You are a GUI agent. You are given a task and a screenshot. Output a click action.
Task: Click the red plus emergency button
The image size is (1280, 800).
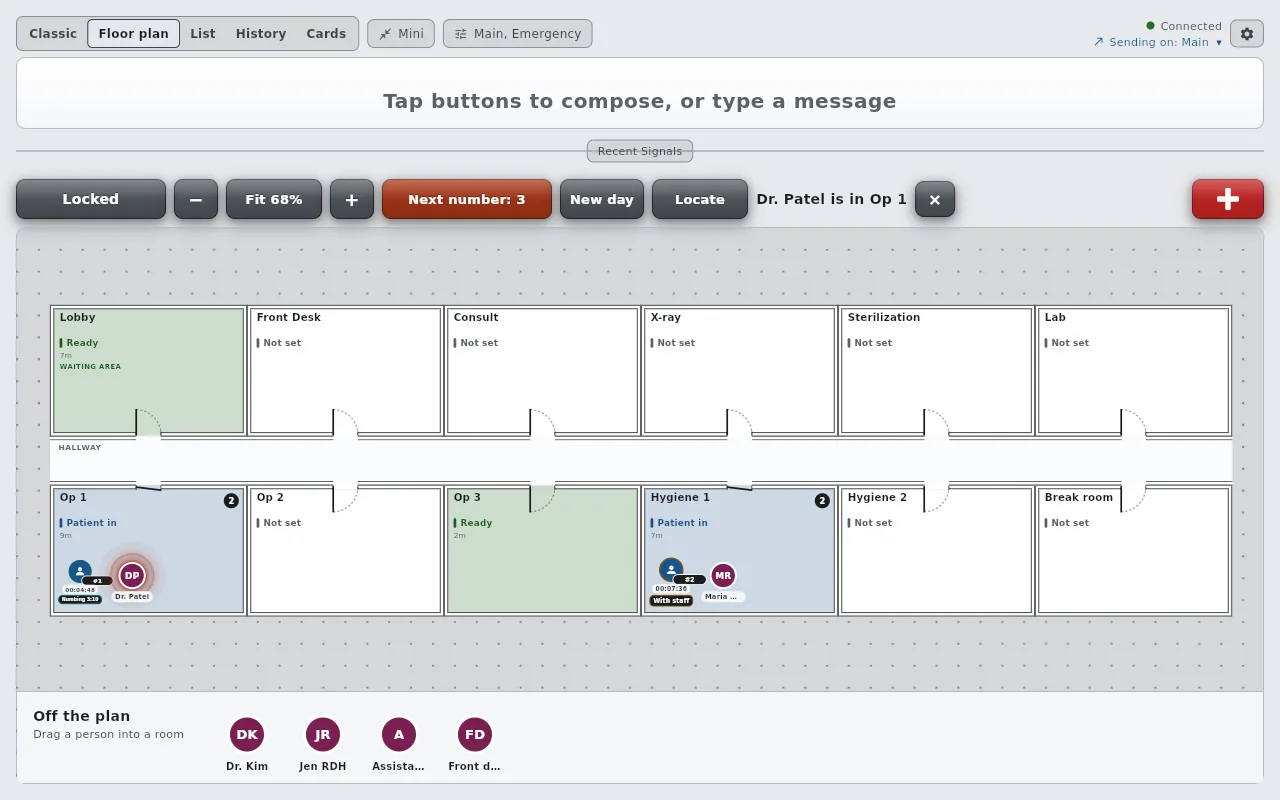click(x=1228, y=199)
